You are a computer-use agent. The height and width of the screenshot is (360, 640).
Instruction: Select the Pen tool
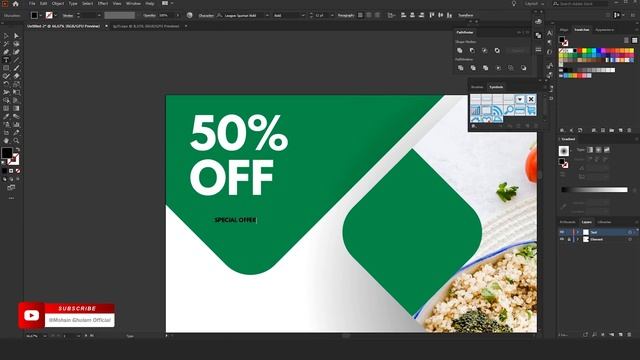[x=6, y=52]
